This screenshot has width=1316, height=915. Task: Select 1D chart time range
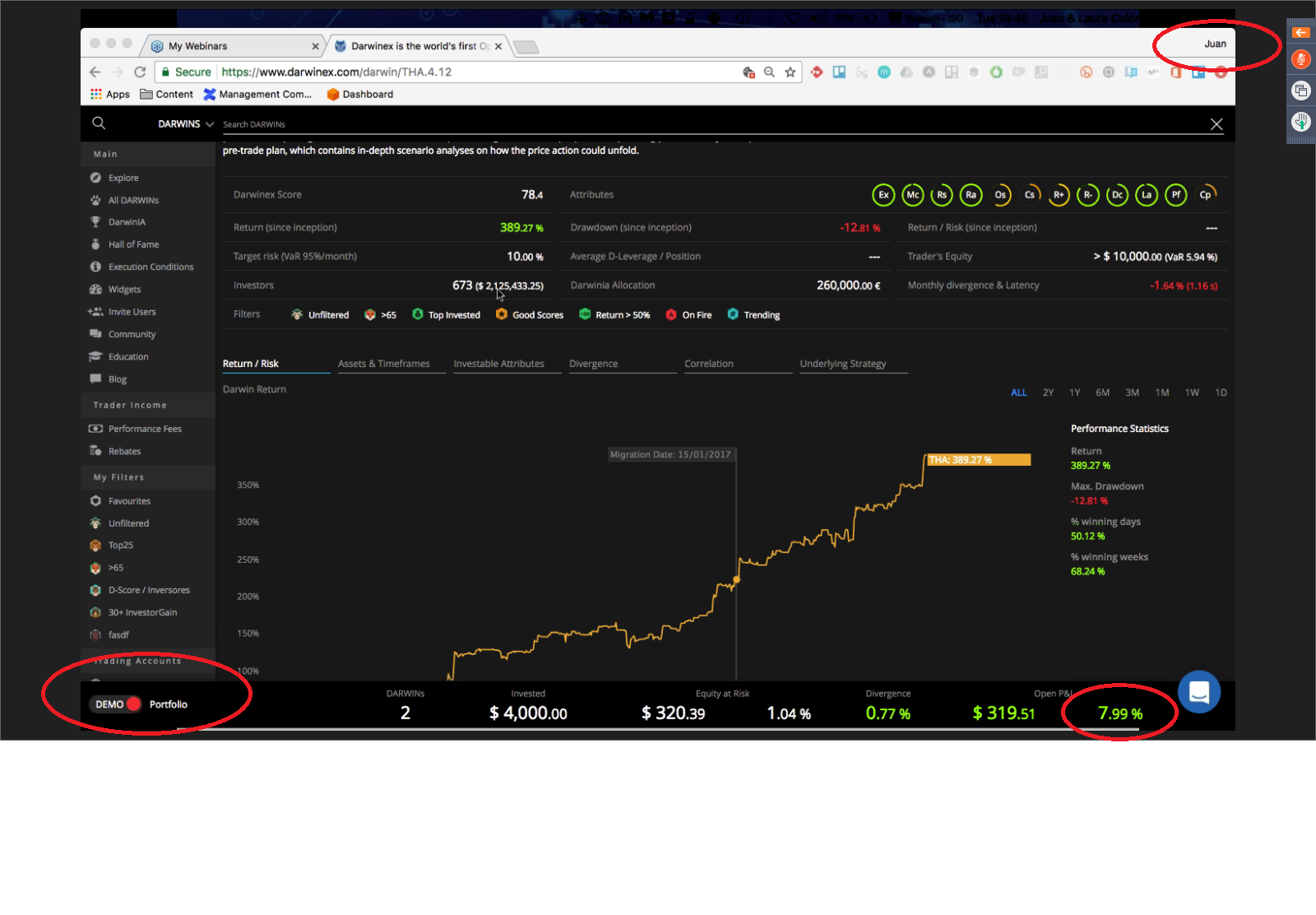[x=1221, y=392]
